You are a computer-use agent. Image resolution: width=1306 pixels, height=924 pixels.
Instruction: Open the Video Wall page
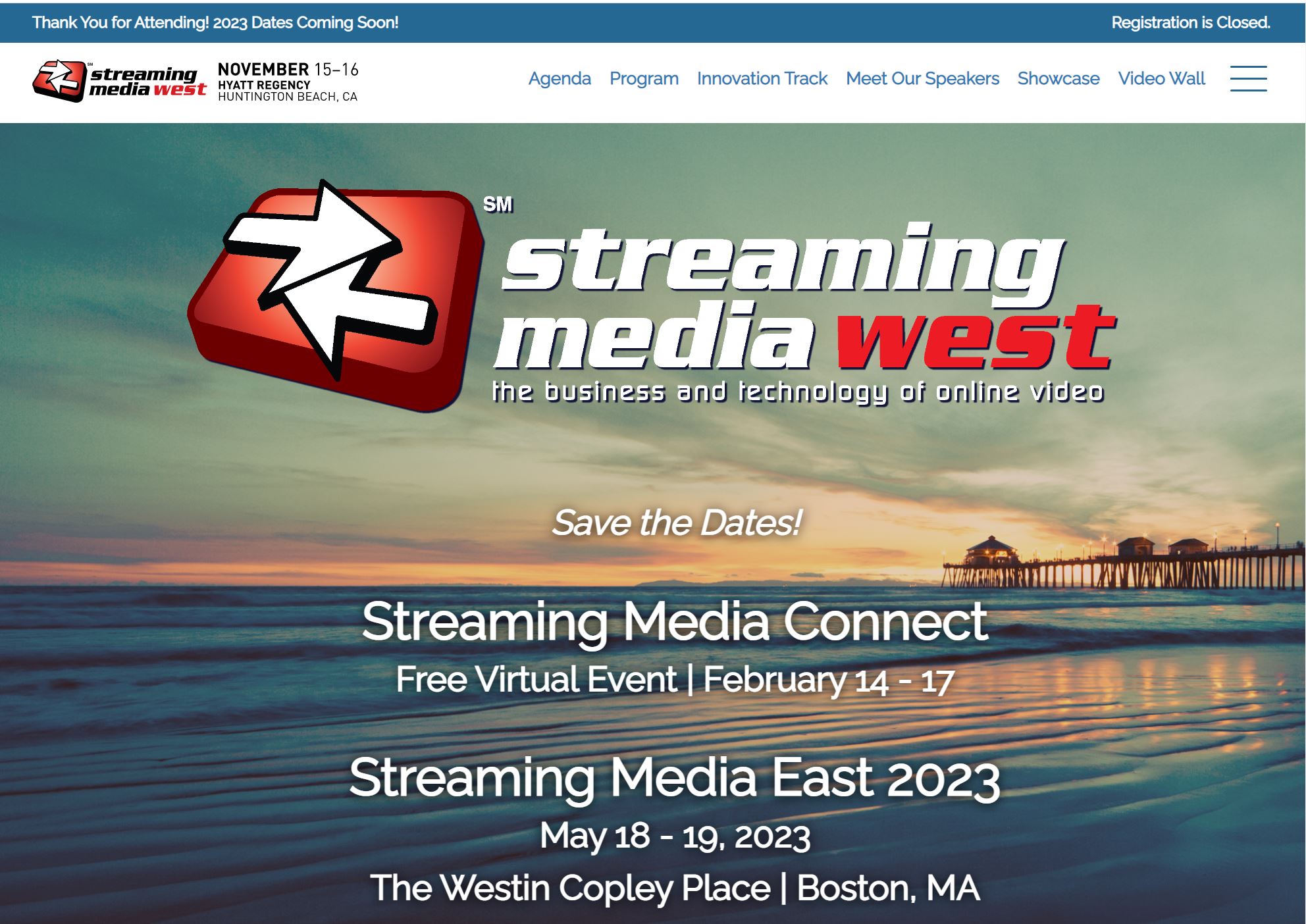click(x=1161, y=79)
